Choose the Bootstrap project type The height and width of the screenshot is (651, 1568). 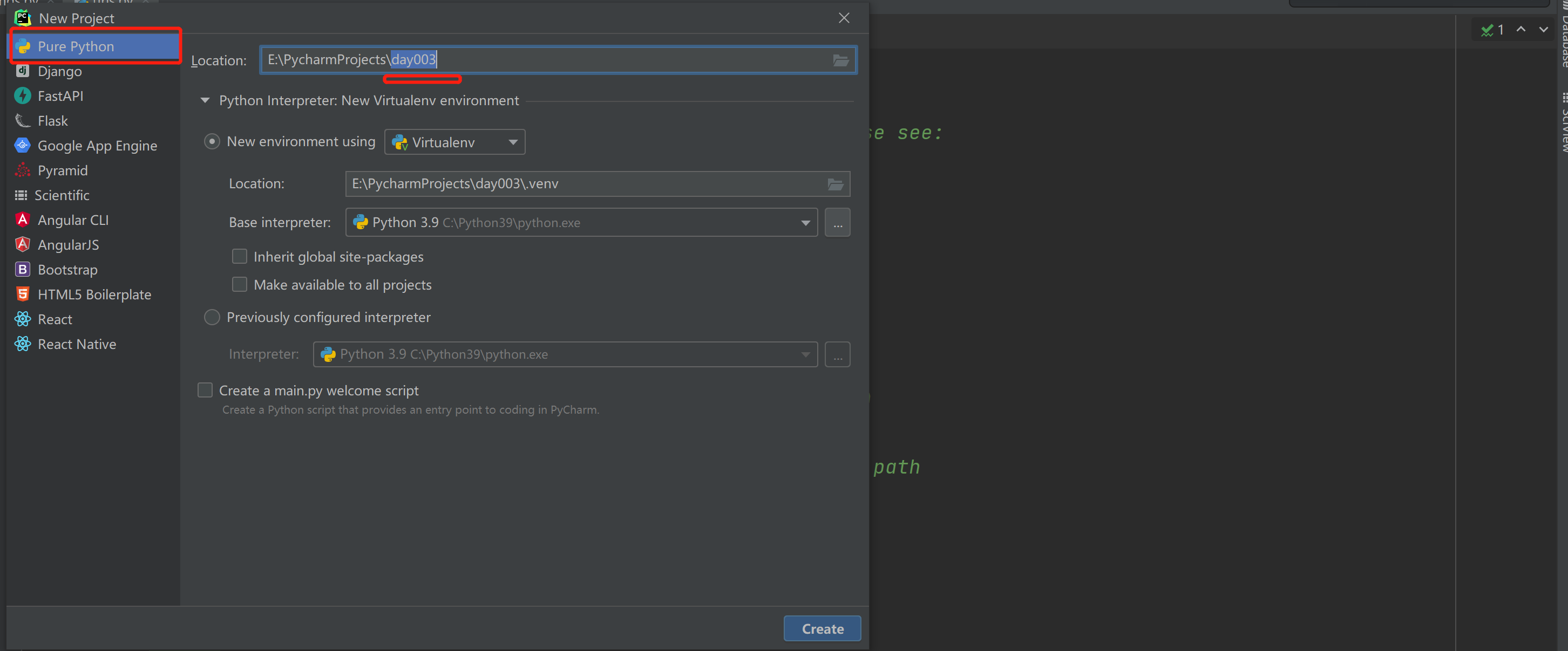[x=94, y=270]
